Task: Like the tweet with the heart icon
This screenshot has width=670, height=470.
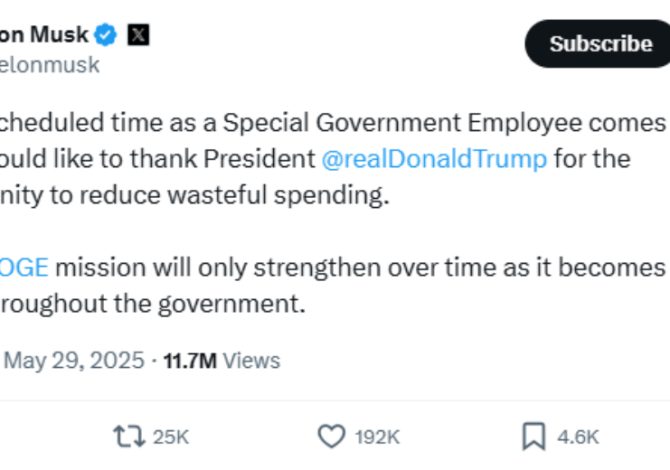Action: coord(331,436)
